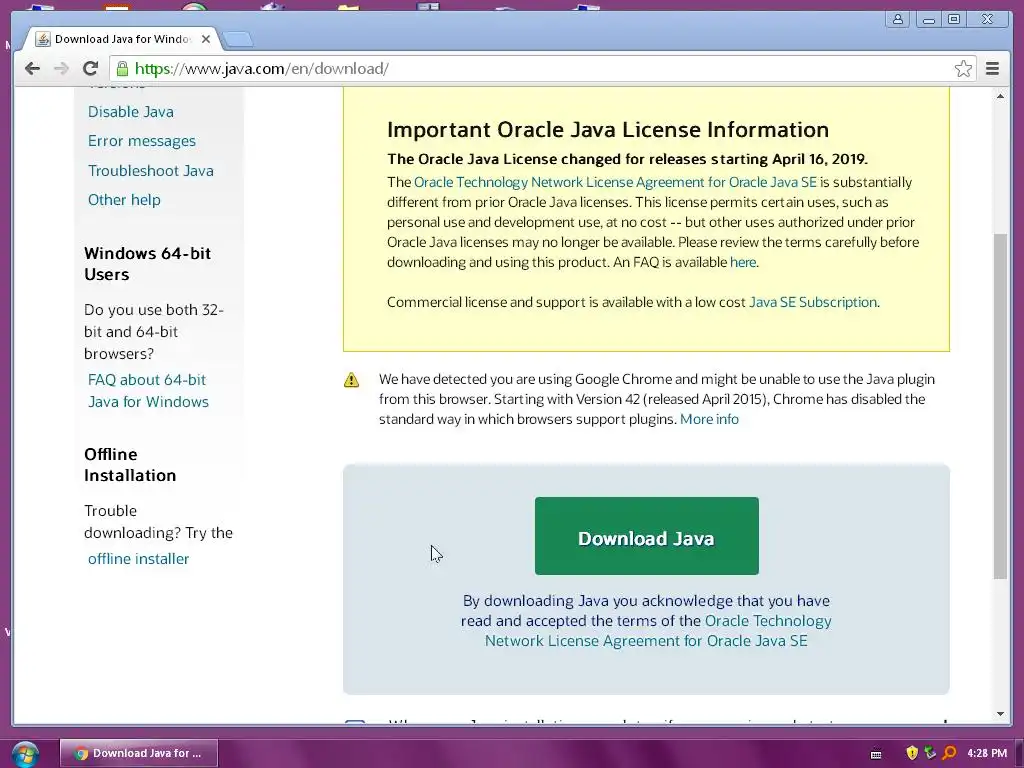Click the browser forward arrow
Screen dimensions: 1024x768
[61, 69]
